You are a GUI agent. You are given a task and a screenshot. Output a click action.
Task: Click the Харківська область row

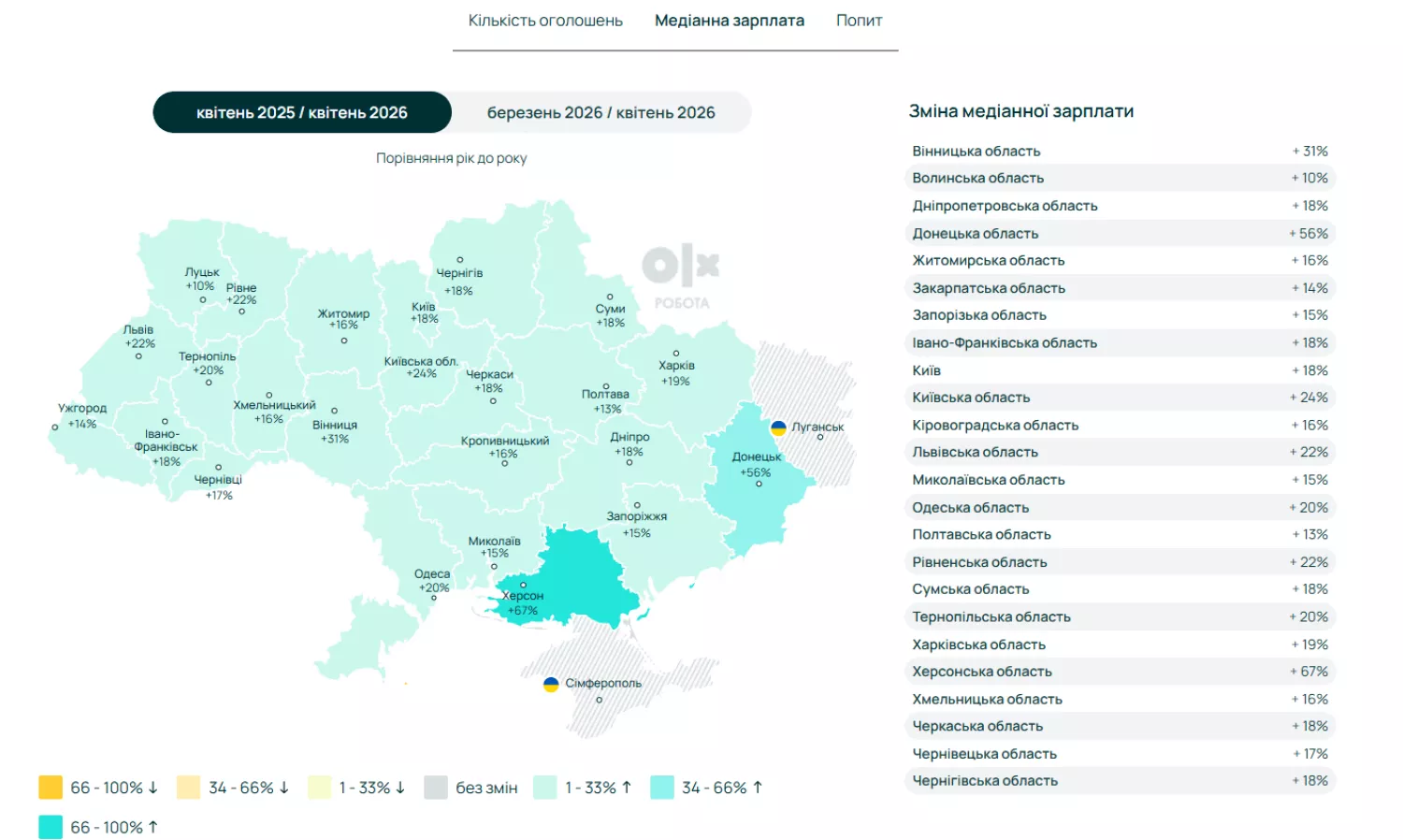(1120, 644)
